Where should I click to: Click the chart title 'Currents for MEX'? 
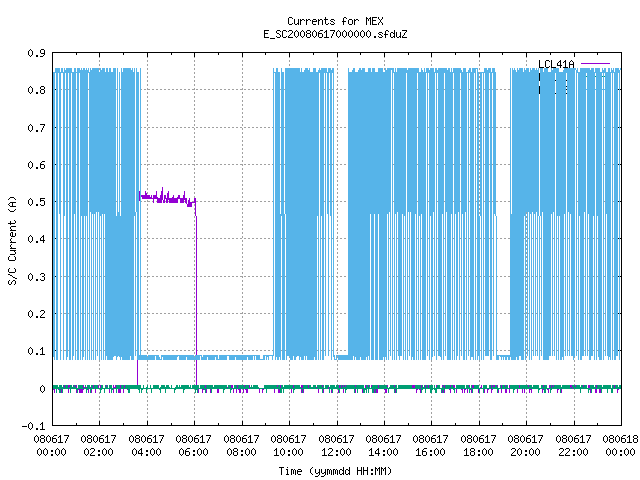[335, 21]
